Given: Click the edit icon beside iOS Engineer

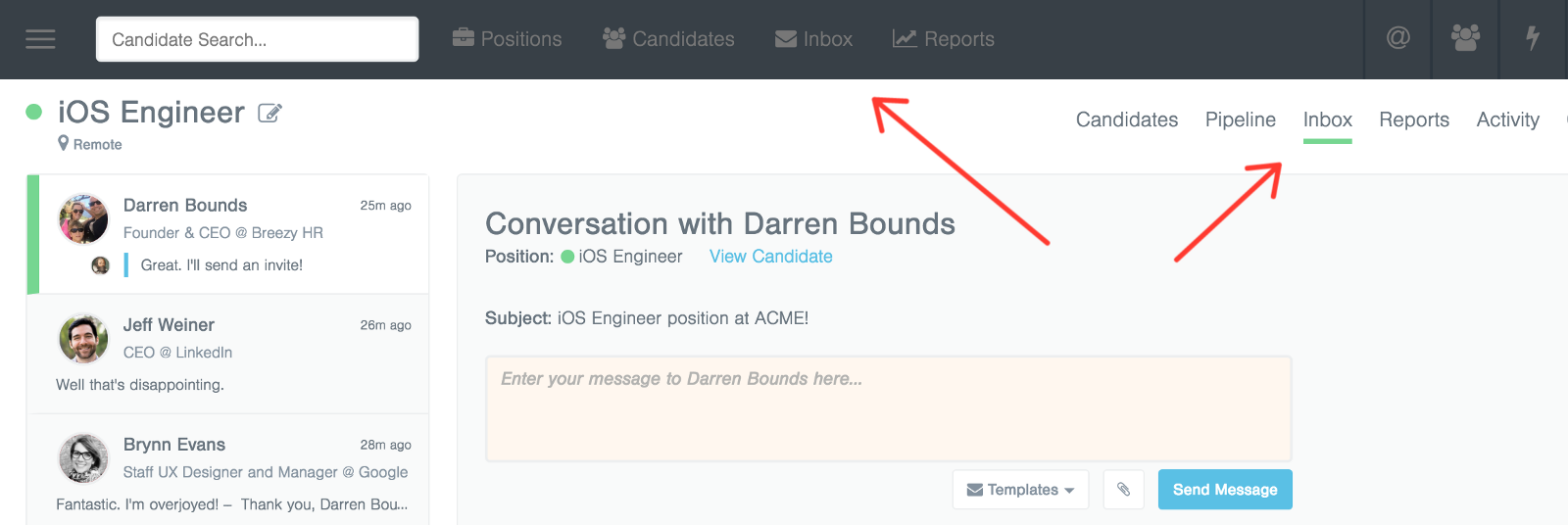Looking at the screenshot, I should tap(269, 114).
